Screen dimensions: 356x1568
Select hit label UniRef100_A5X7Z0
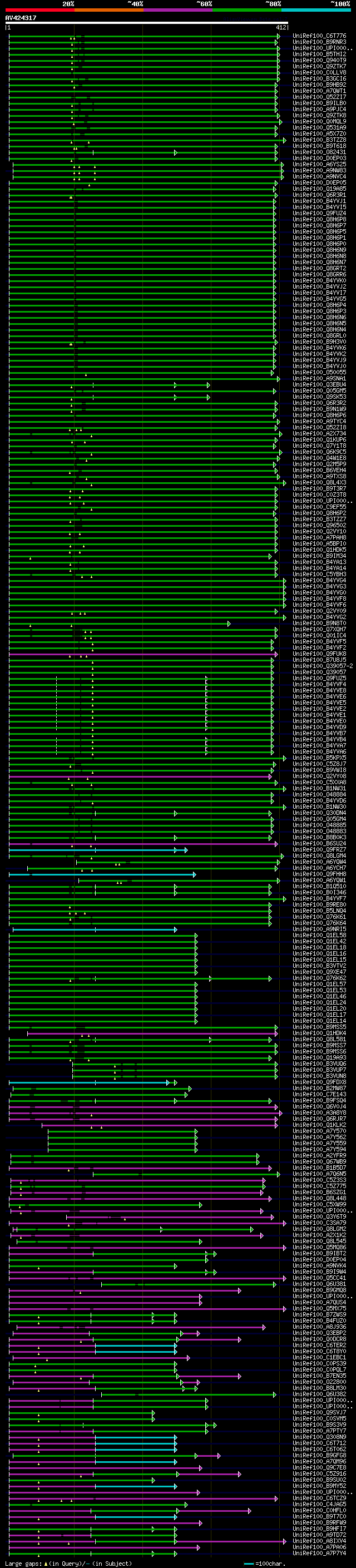click(x=319, y=133)
